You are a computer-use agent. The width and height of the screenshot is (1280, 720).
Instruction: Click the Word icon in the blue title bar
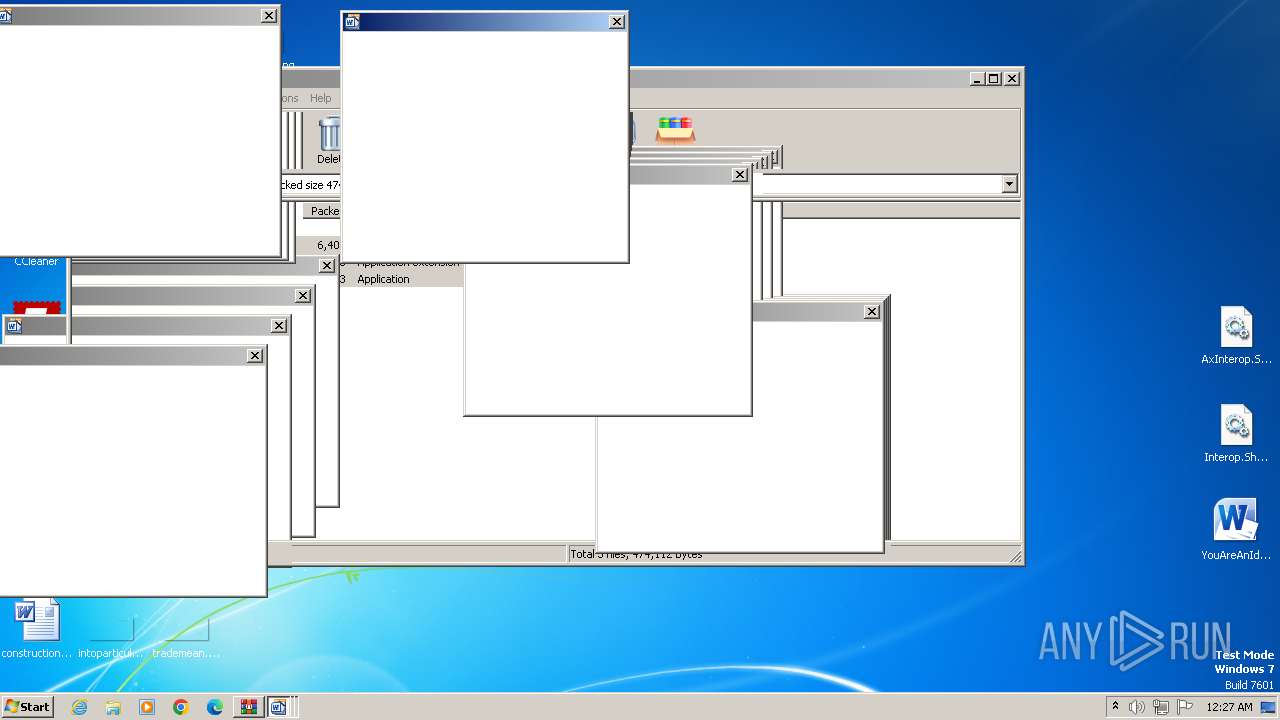point(352,22)
